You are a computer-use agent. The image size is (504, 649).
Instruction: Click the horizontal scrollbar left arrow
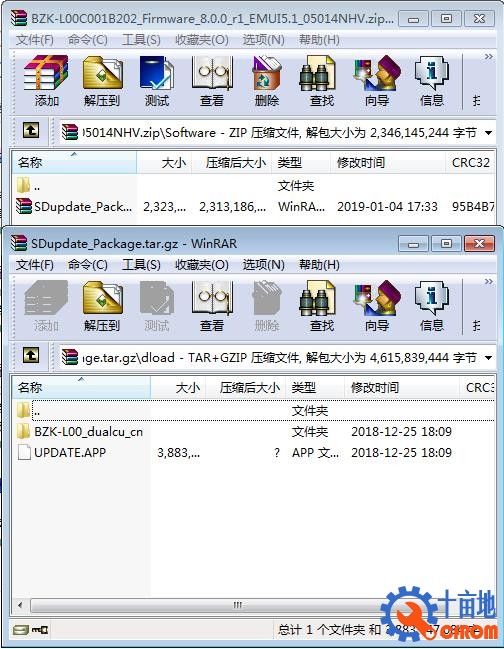tap(20, 605)
